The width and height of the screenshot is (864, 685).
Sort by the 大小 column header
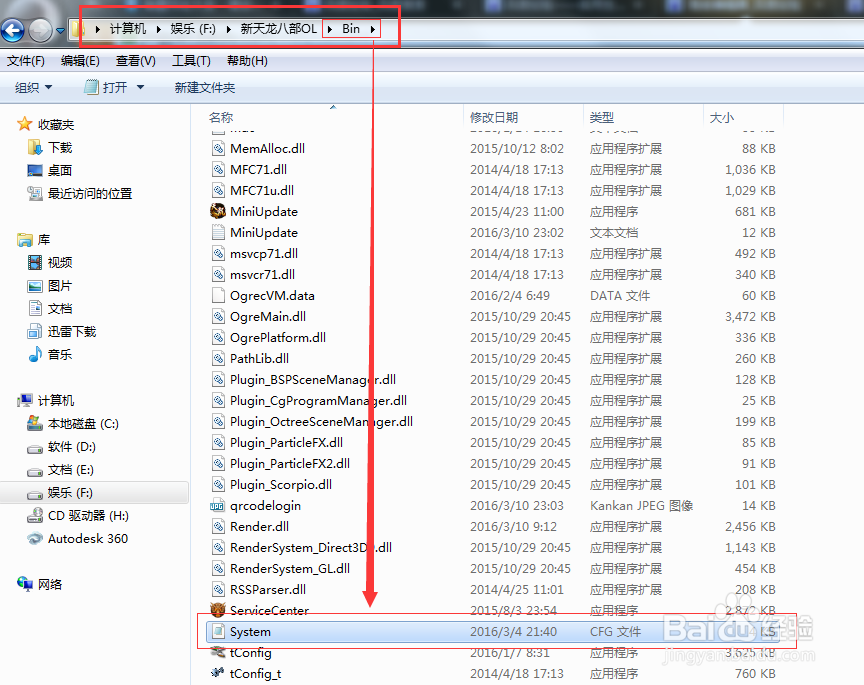click(x=721, y=117)
